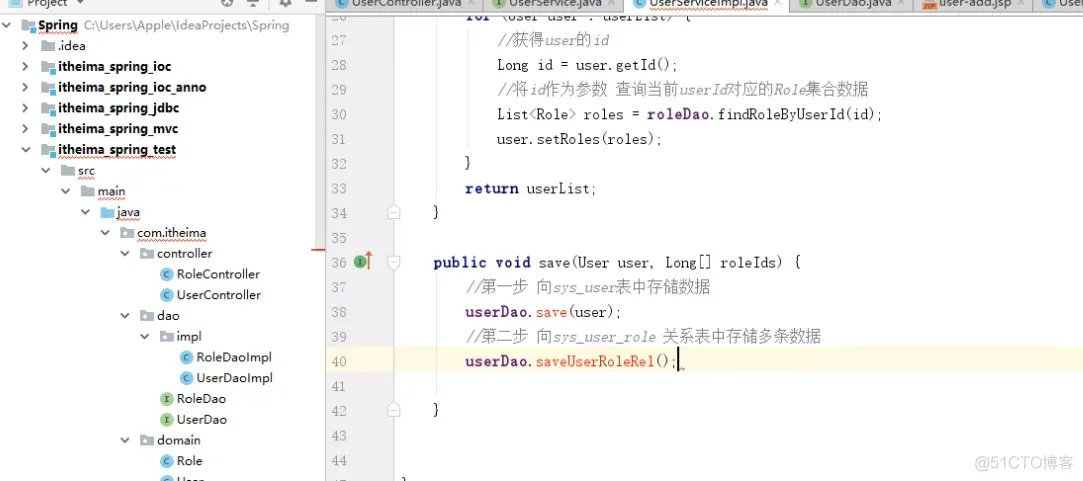
Task: Select the dao package label
Action: coord(168,316)
